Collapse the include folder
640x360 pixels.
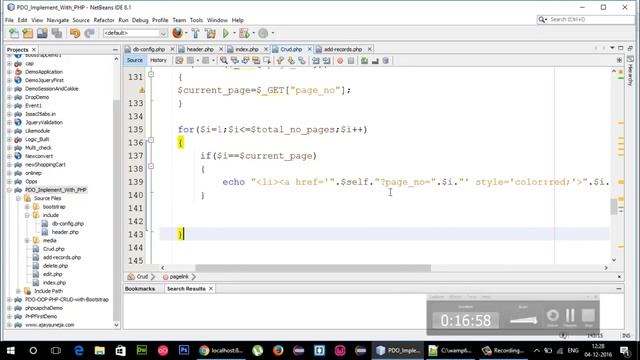point(27,215)
